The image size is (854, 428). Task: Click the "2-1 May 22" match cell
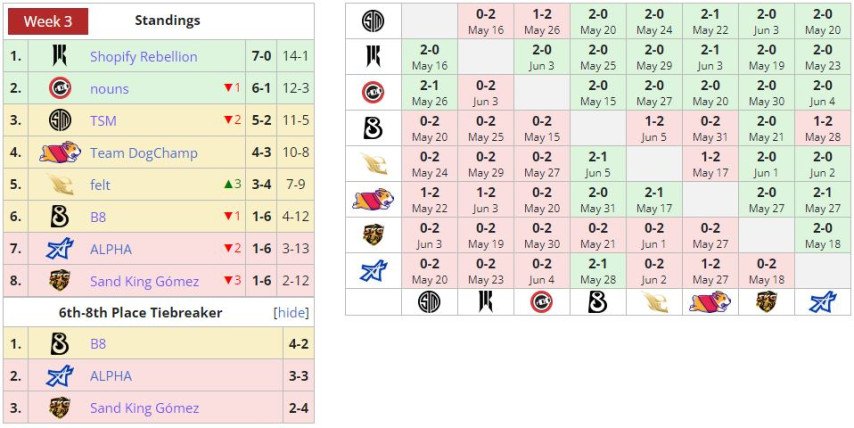(x=709, y=21)
